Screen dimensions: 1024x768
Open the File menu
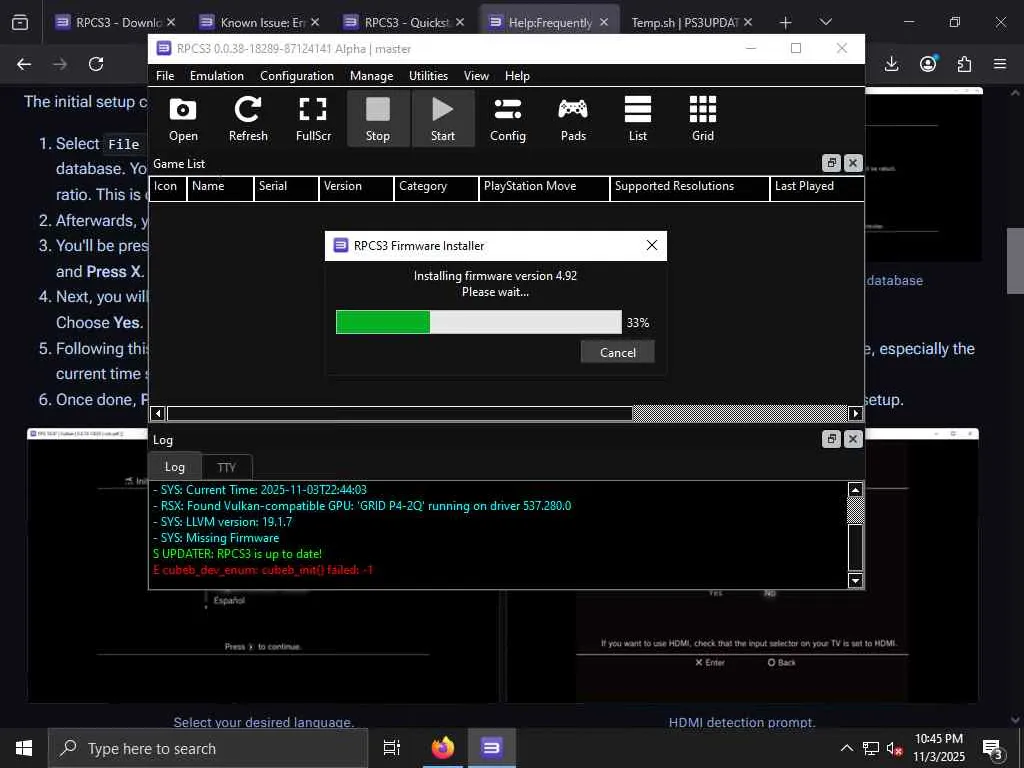[x=165, y=76]
